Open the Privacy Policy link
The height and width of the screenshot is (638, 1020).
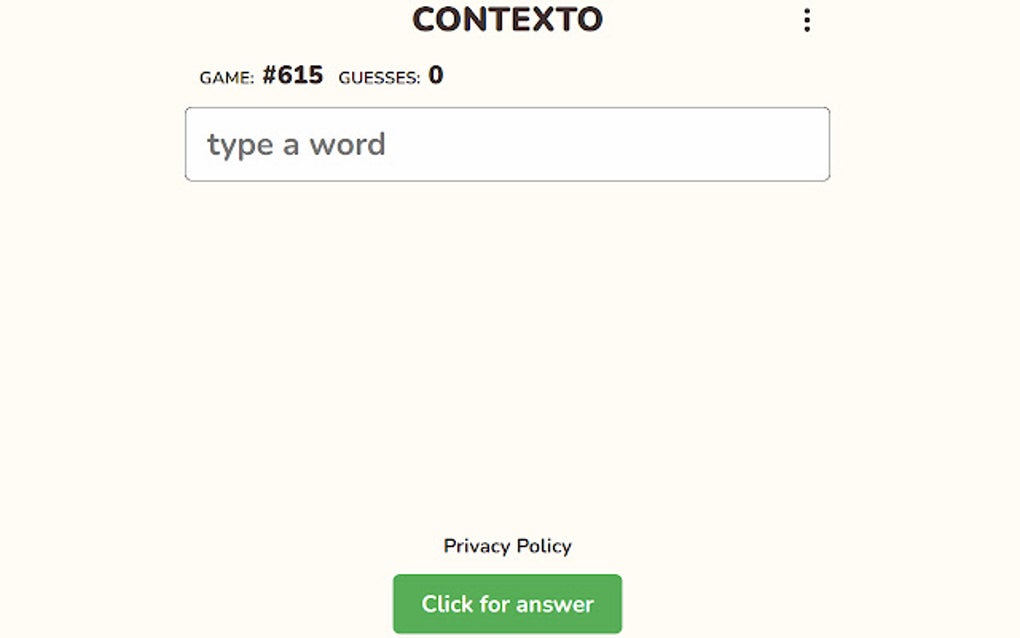pos(507,546)
